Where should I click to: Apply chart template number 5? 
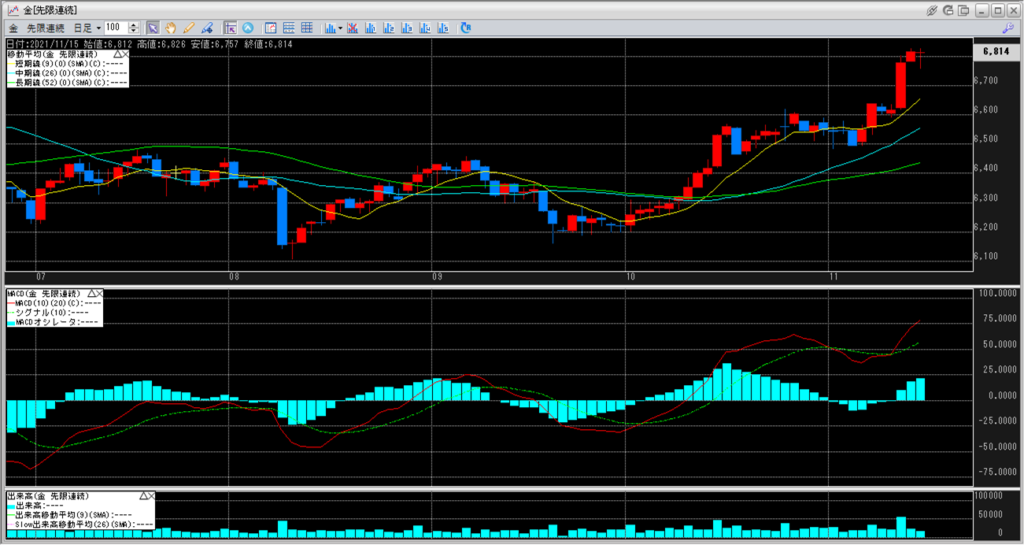pos(443,28)
